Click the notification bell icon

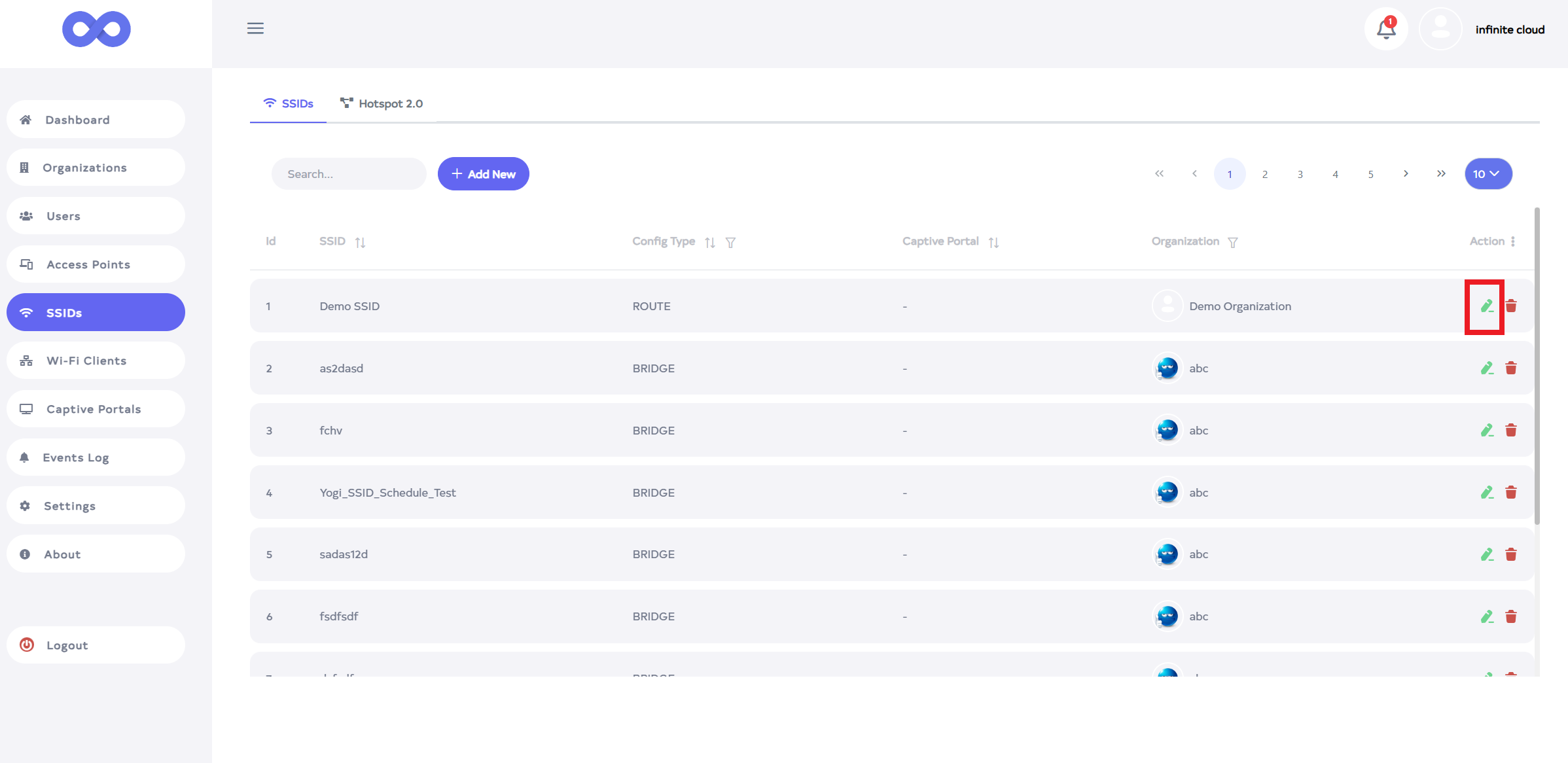pos(1385,29)
